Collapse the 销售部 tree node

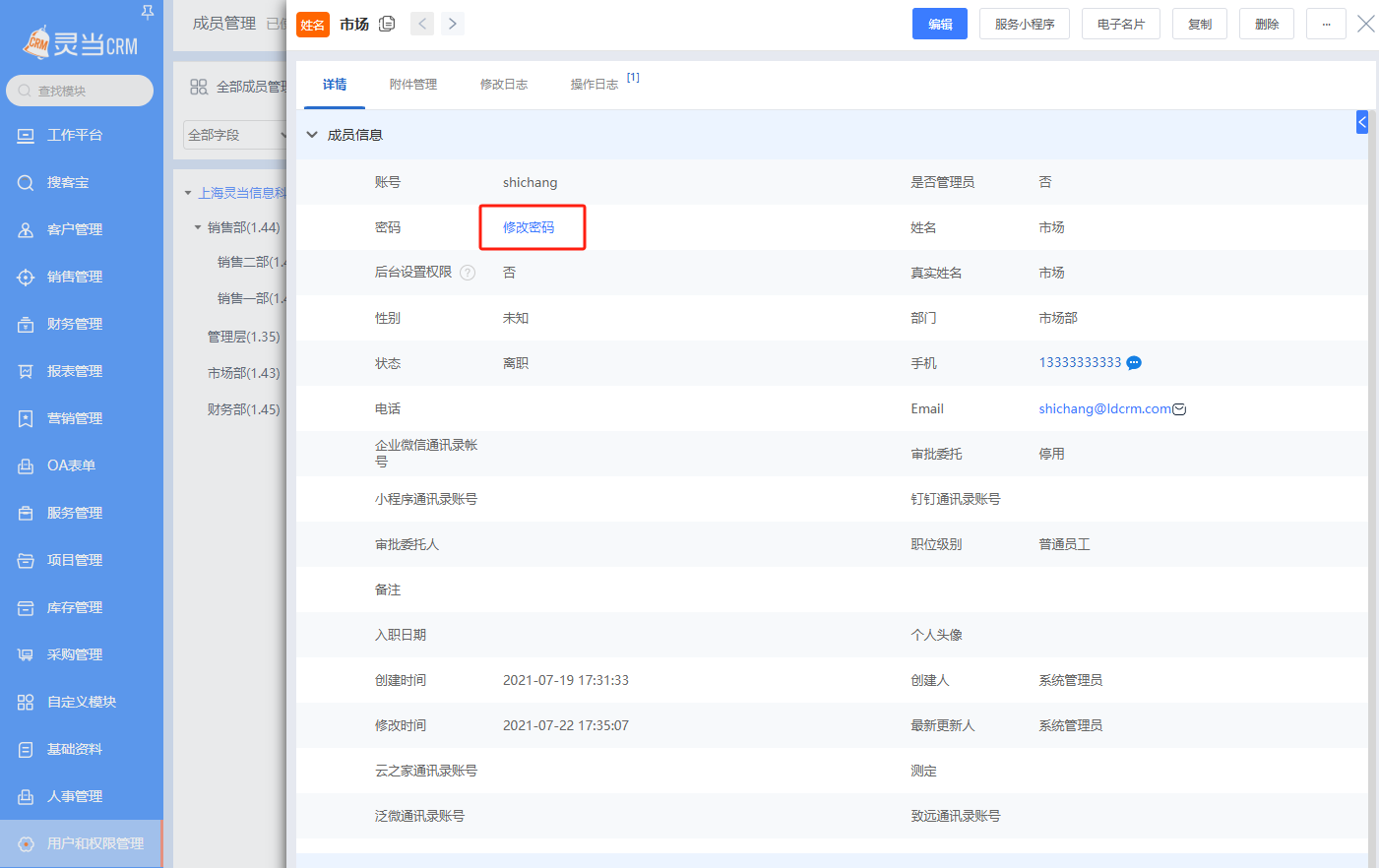[x=198, y=227]
